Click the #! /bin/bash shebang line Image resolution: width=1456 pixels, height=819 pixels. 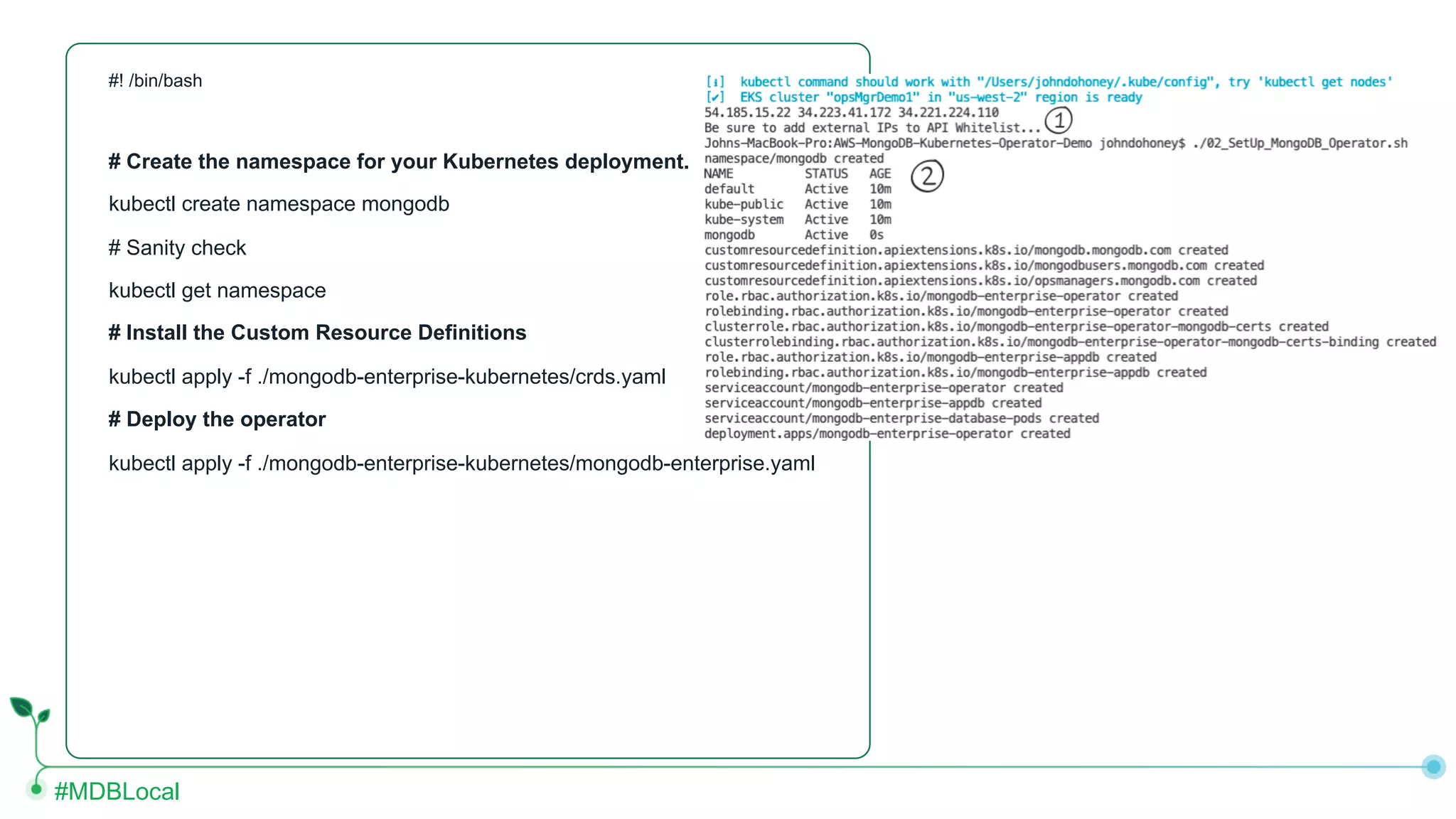tap(155, 81)
